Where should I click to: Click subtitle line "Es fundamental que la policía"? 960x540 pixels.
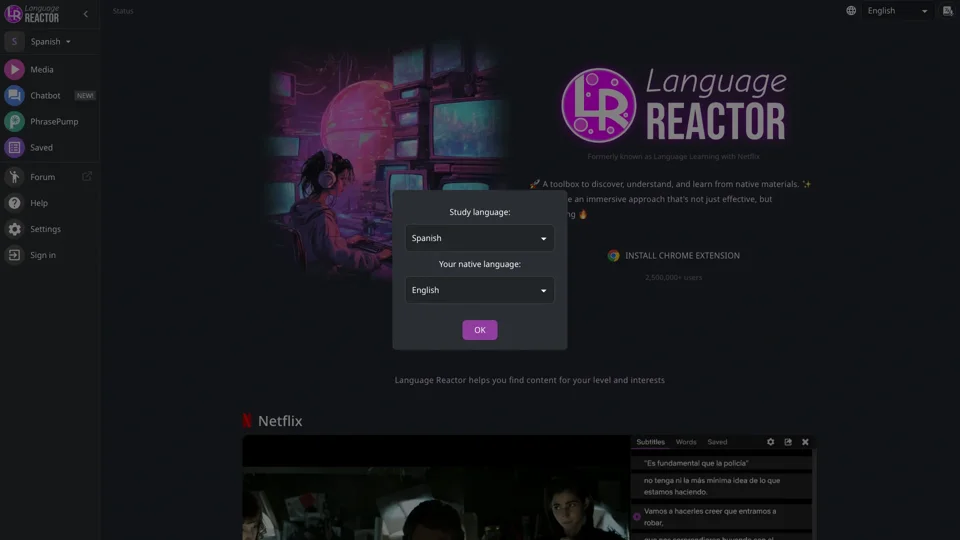721,463
